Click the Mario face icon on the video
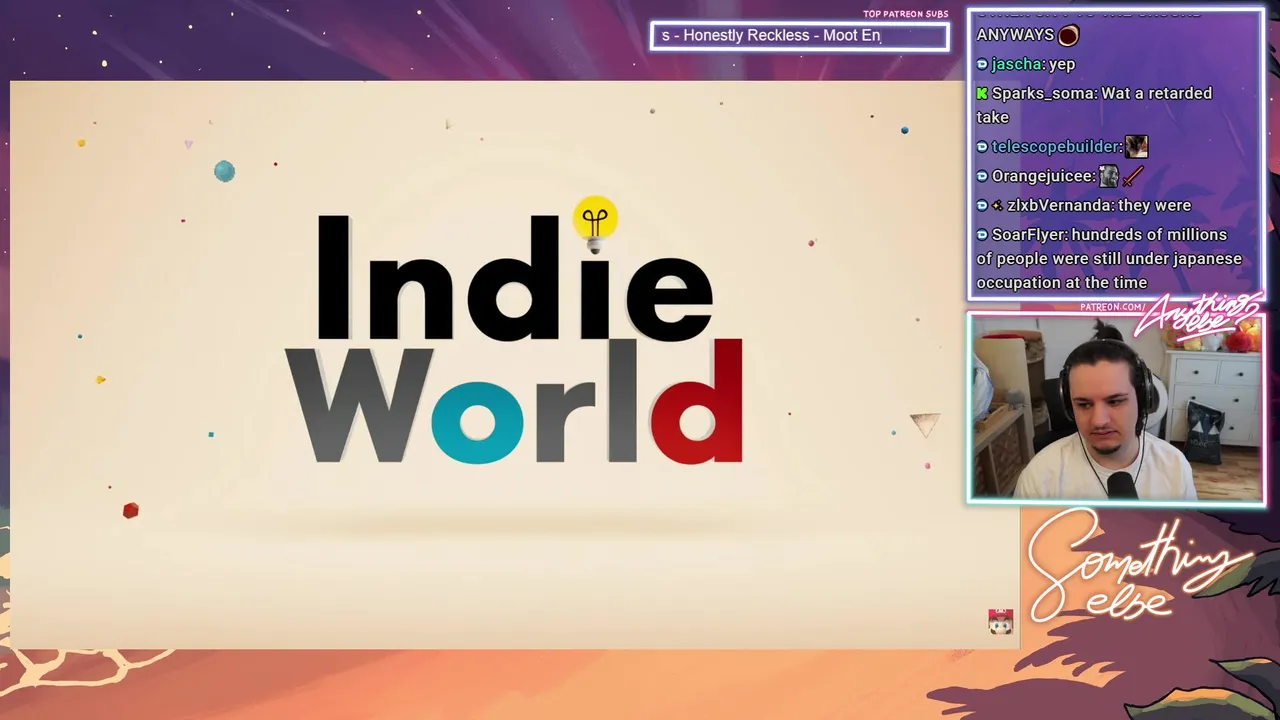Screen dimensions: 1280x720 click(x=1000, y=621)
